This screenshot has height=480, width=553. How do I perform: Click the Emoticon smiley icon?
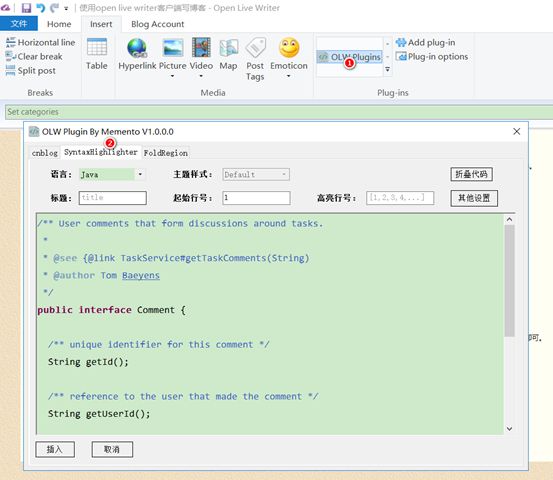point(289,48)
